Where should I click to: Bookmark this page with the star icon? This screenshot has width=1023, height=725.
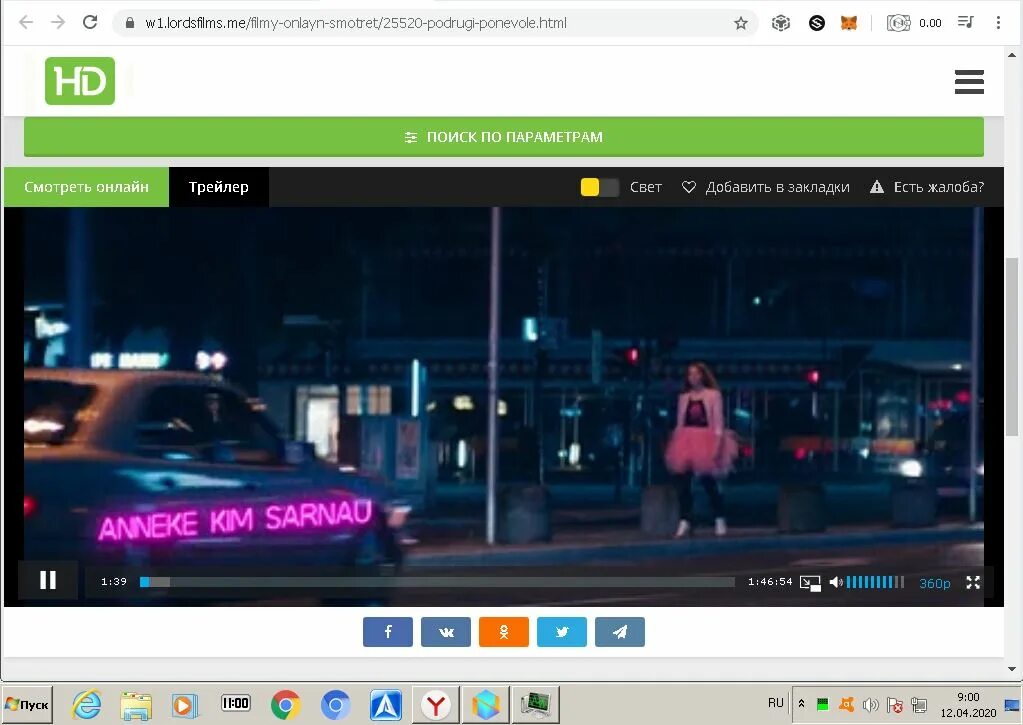click(x=741, y=23)
